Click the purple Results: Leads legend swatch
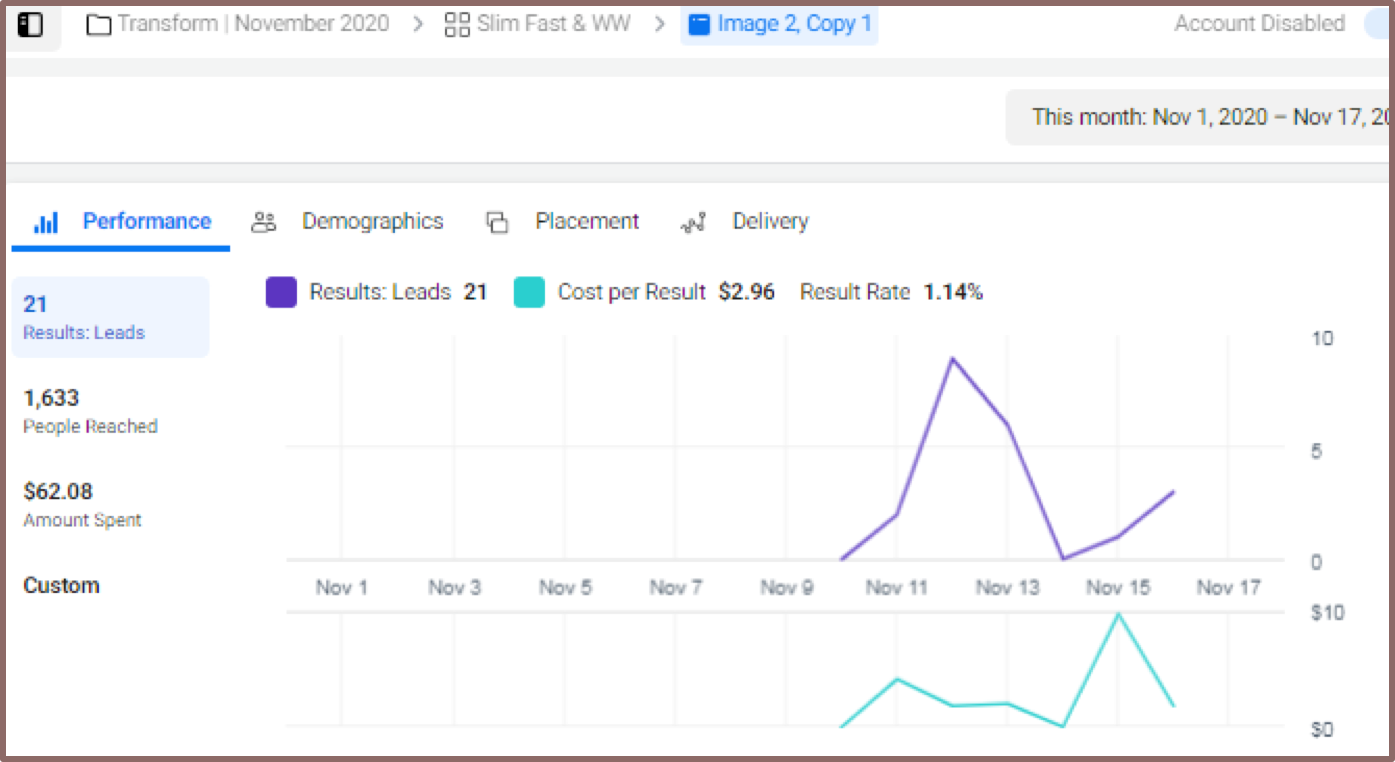 click(281, 293)
